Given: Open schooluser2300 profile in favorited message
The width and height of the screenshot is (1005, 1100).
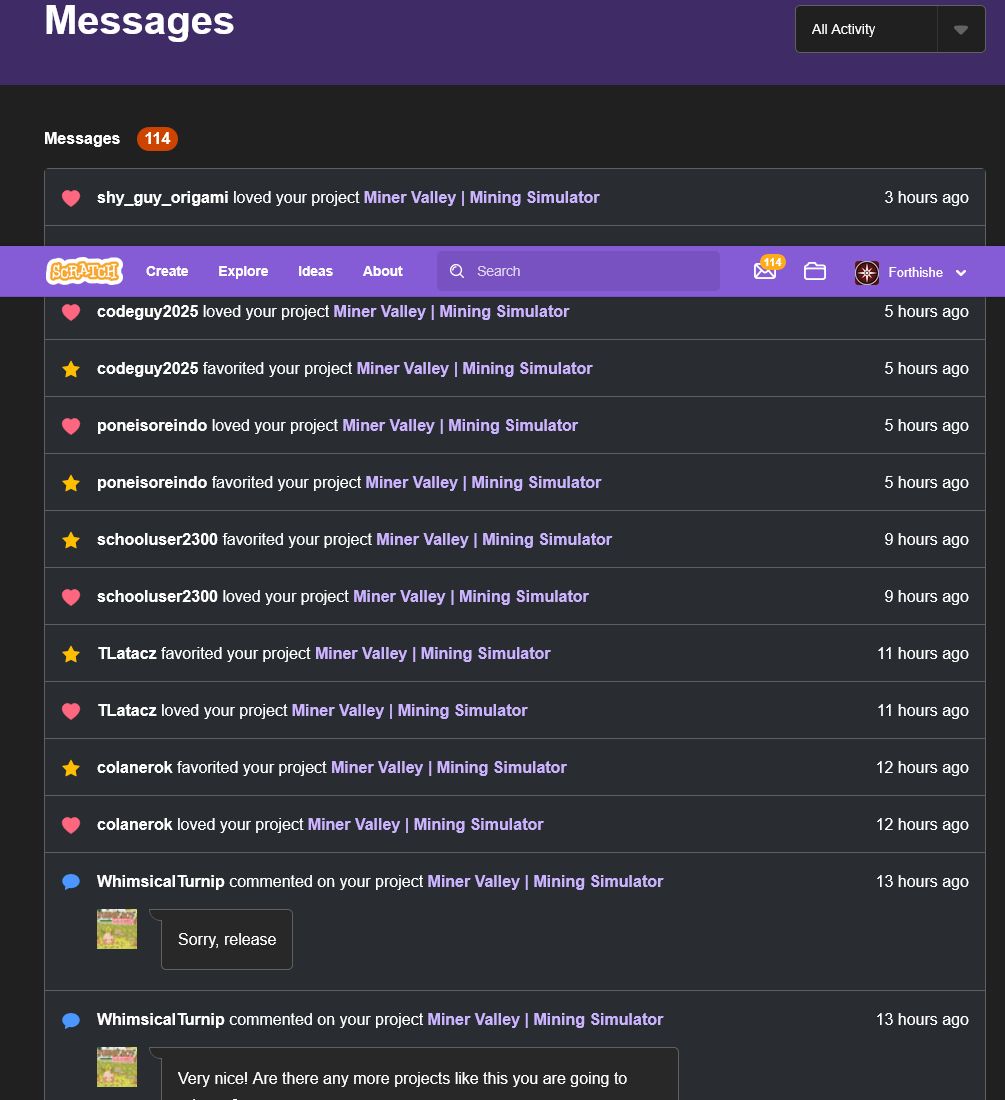Looking at the screenshot, I should coord(157,539).
